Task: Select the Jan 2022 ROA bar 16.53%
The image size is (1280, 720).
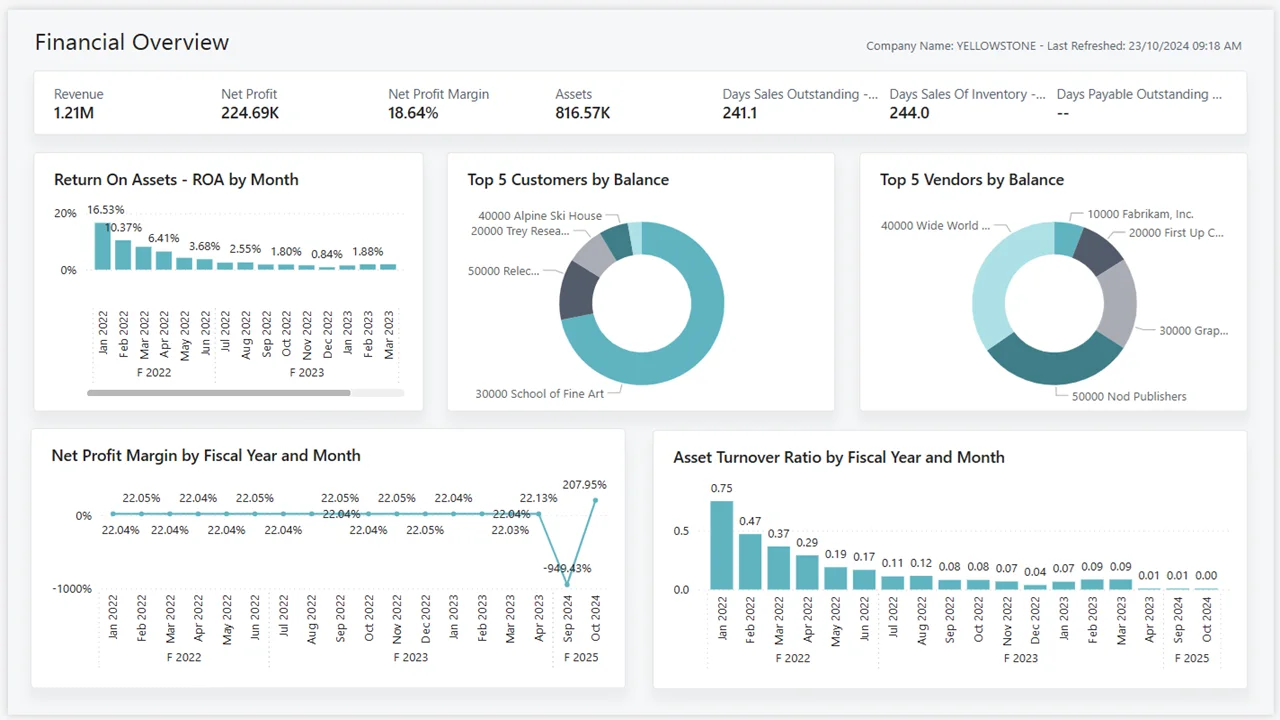Action: click(102, 246)
